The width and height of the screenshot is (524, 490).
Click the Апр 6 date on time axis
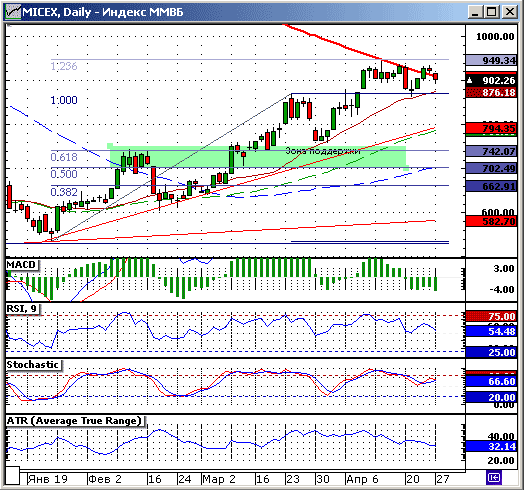(362, 479)
